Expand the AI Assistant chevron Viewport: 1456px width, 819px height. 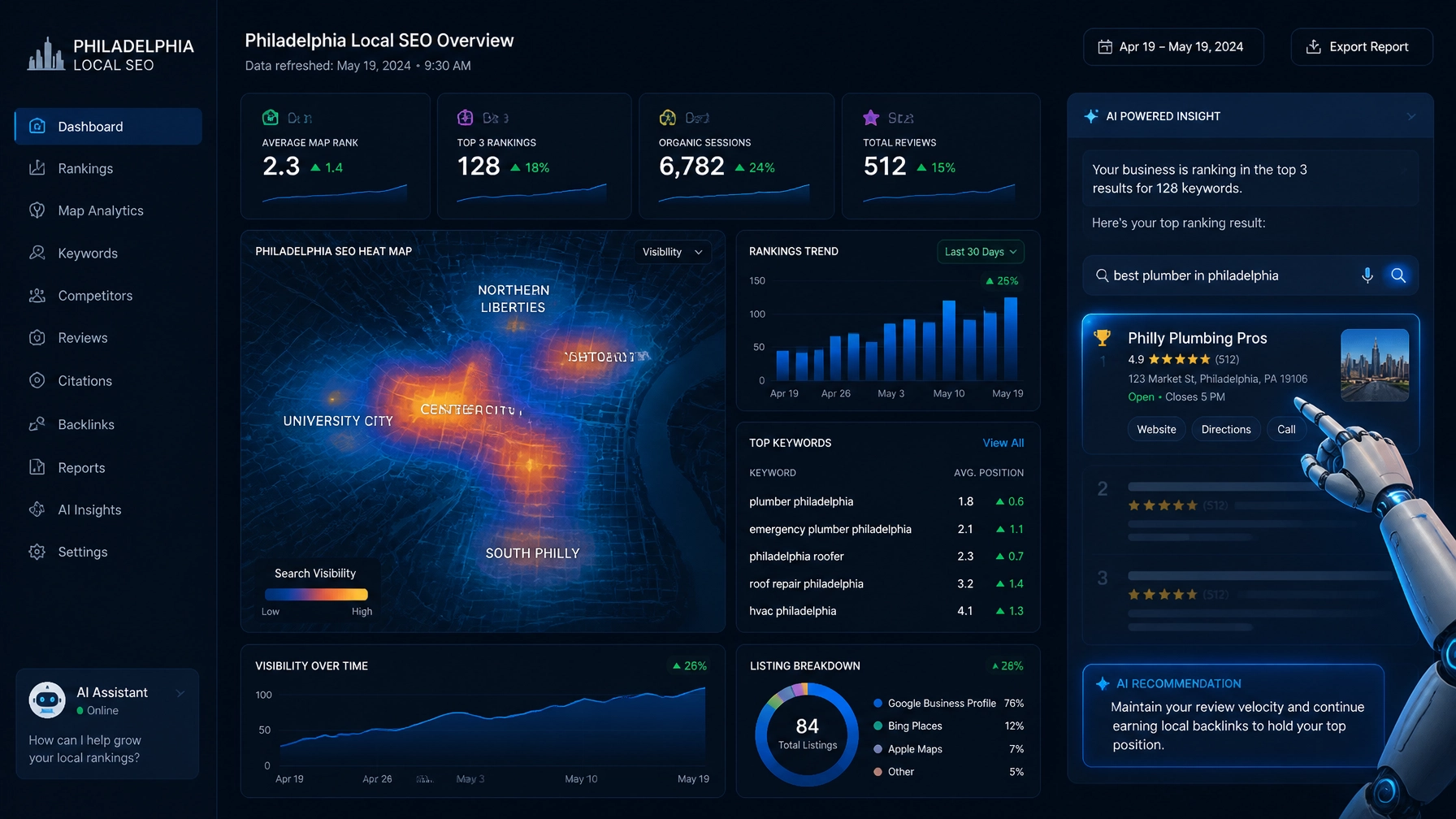(x=180, y=693)
